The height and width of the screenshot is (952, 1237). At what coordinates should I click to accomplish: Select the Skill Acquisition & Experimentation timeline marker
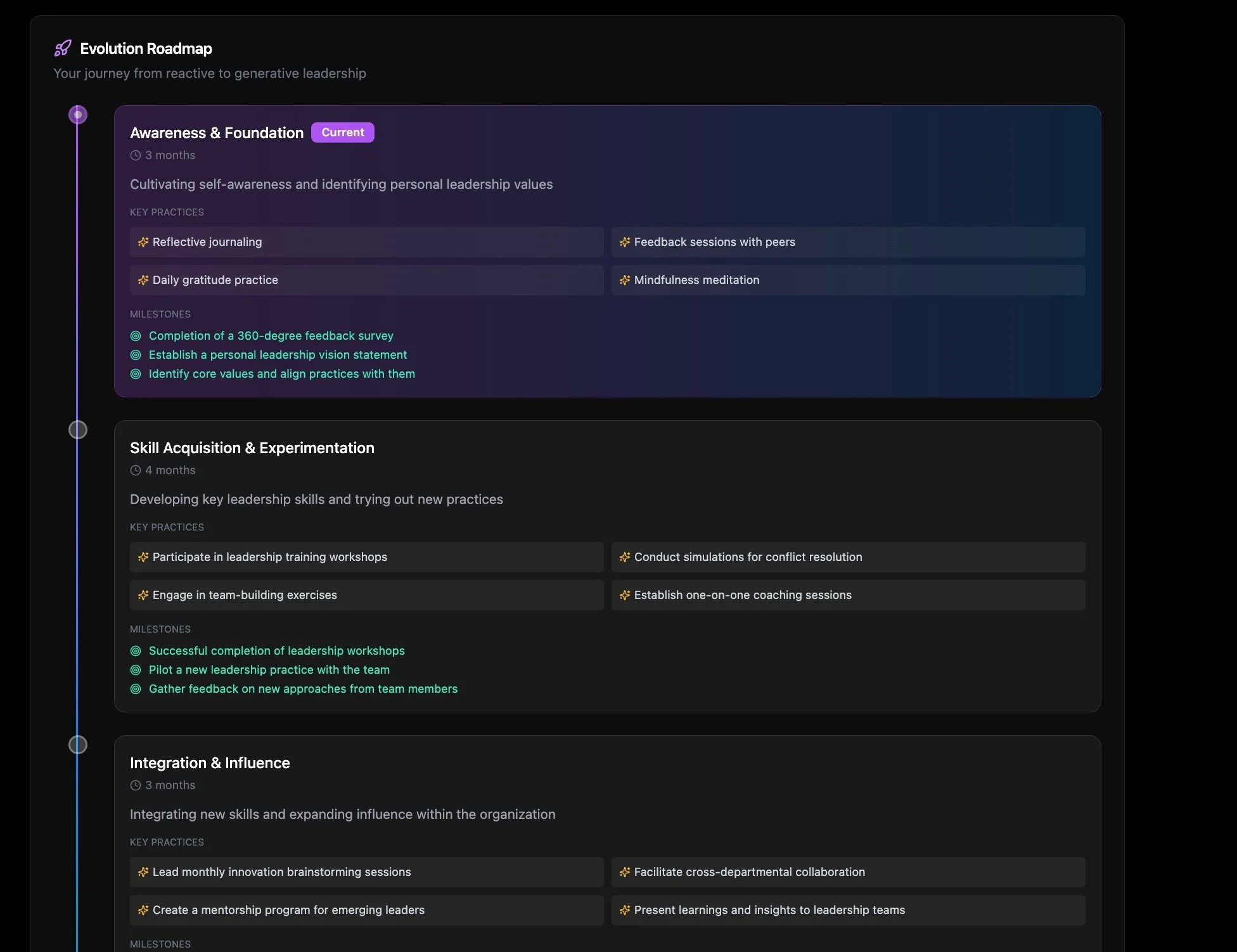[78, 430]
